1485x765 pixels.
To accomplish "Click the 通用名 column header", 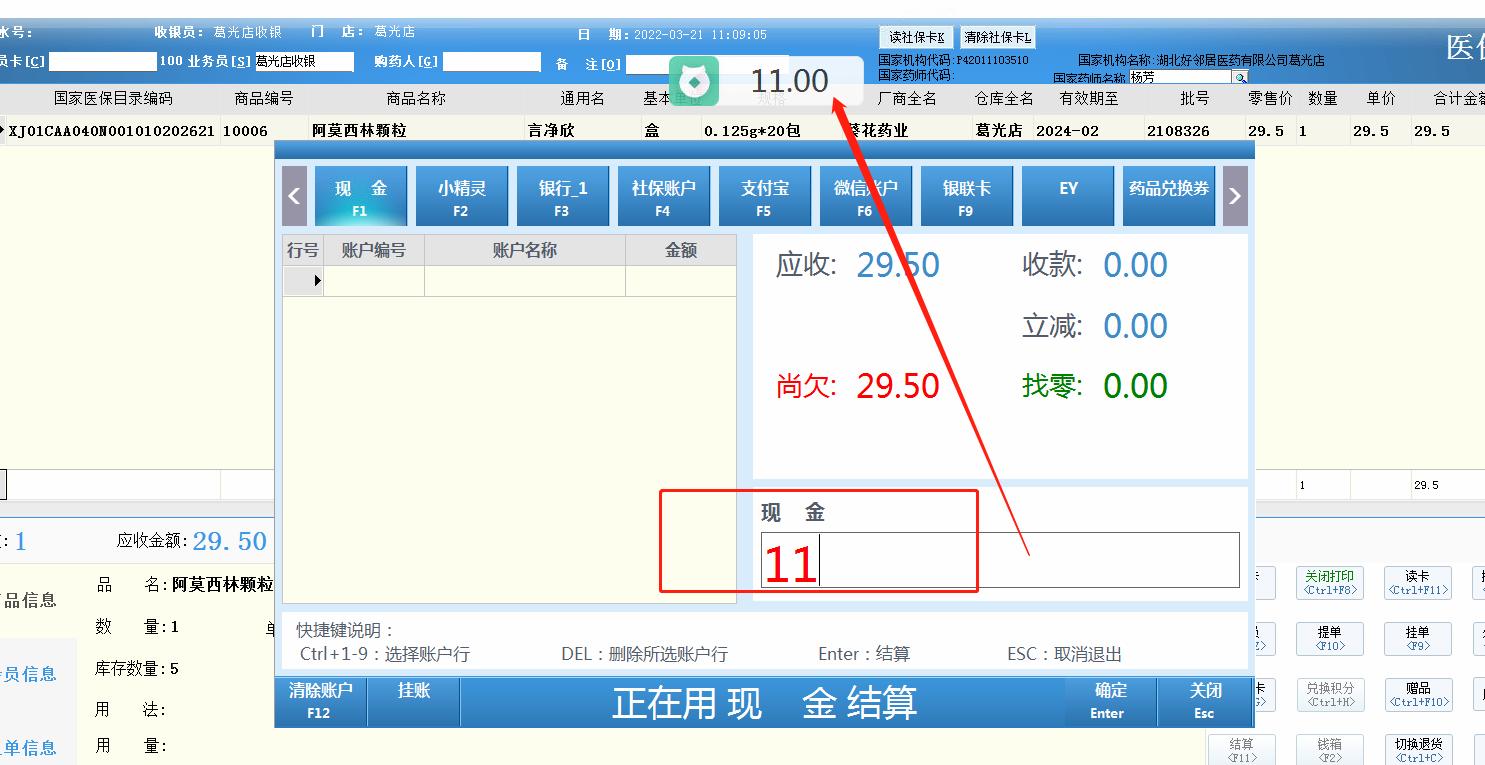I will click(x=583, y=99).
